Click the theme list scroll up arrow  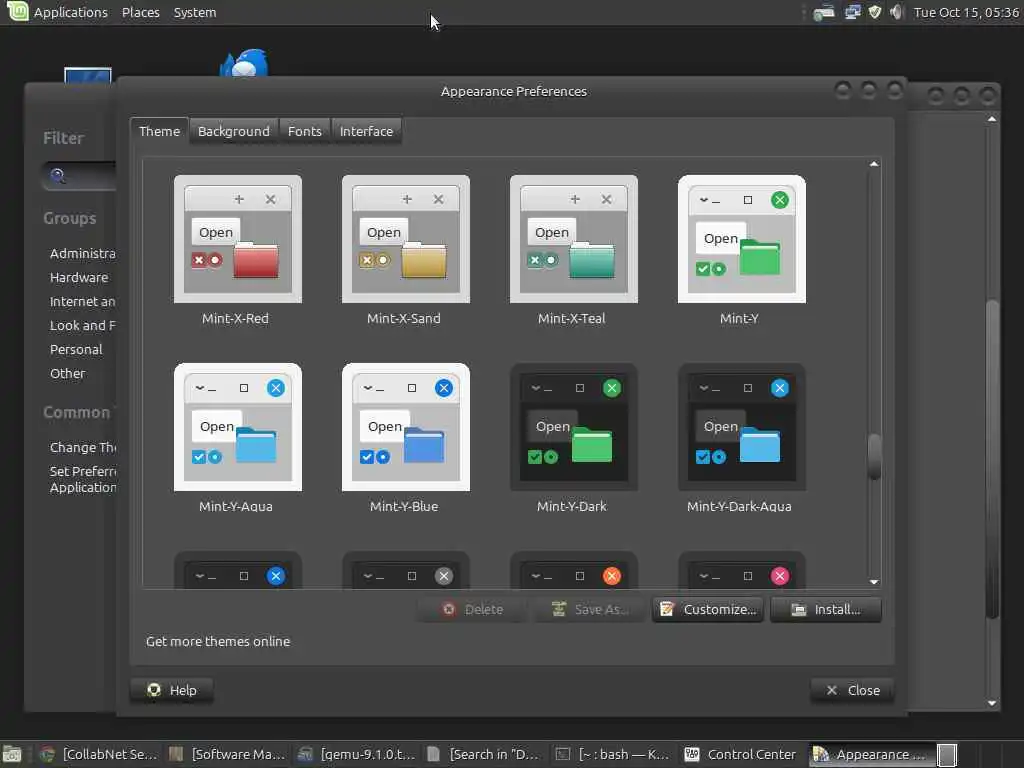(x=874, y=164)
